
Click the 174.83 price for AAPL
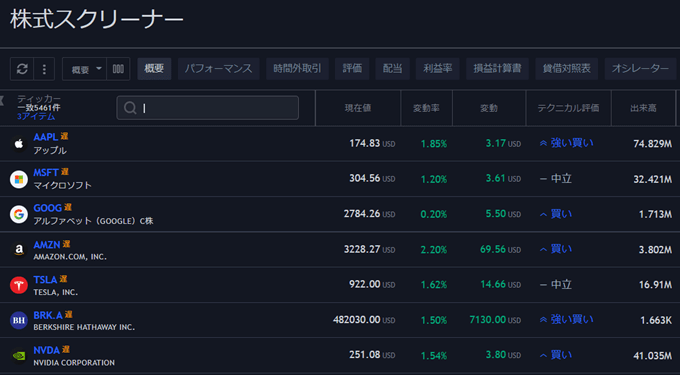point(365,143)
